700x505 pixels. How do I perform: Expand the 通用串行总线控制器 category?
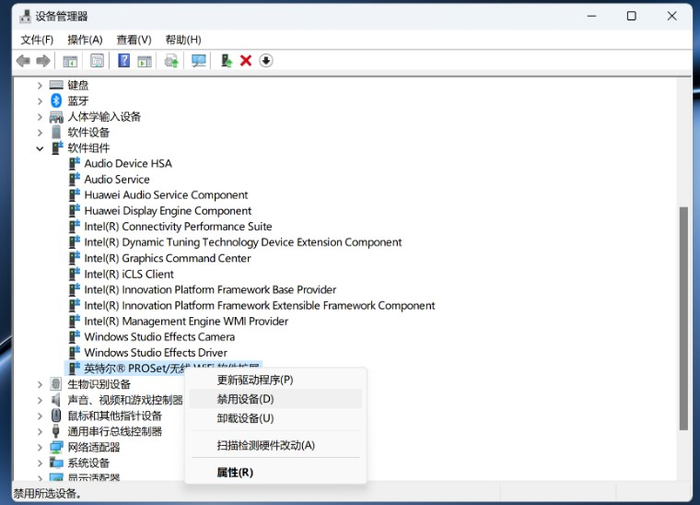(40, 431)
